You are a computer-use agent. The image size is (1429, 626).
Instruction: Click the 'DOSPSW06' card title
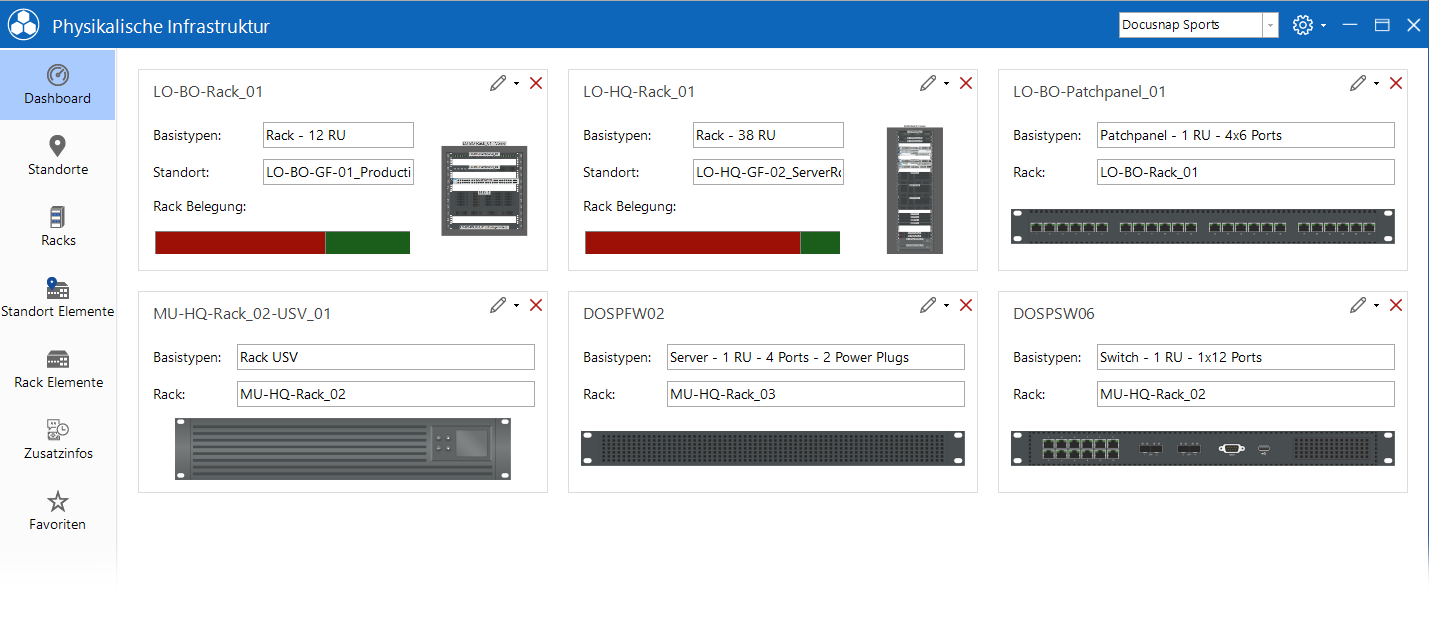tap(1054, 314)
